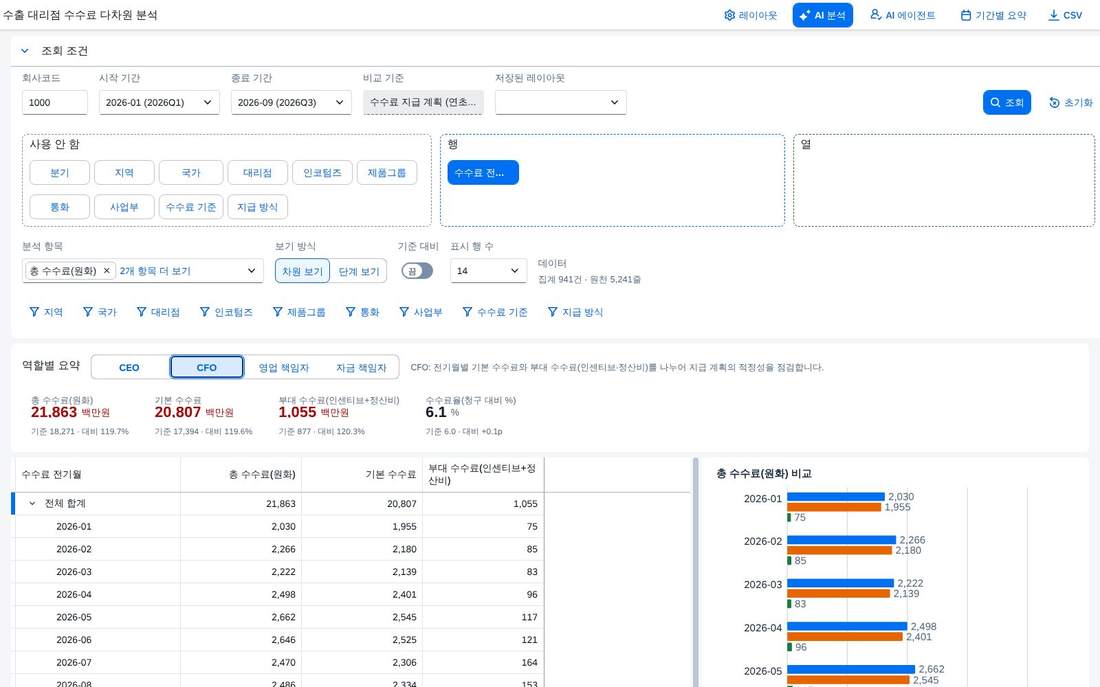Click the 총 수수료(원화) 21,863 KPI value
The height and width of the screenshot is (687, 1100).
[54, 413]
